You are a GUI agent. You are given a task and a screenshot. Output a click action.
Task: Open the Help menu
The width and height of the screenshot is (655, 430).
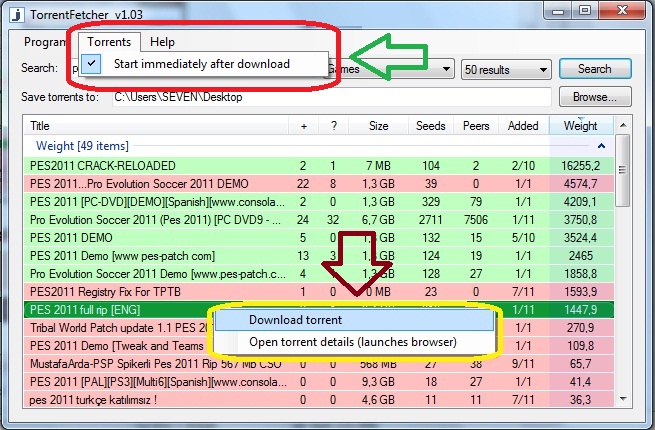point(162,42)
